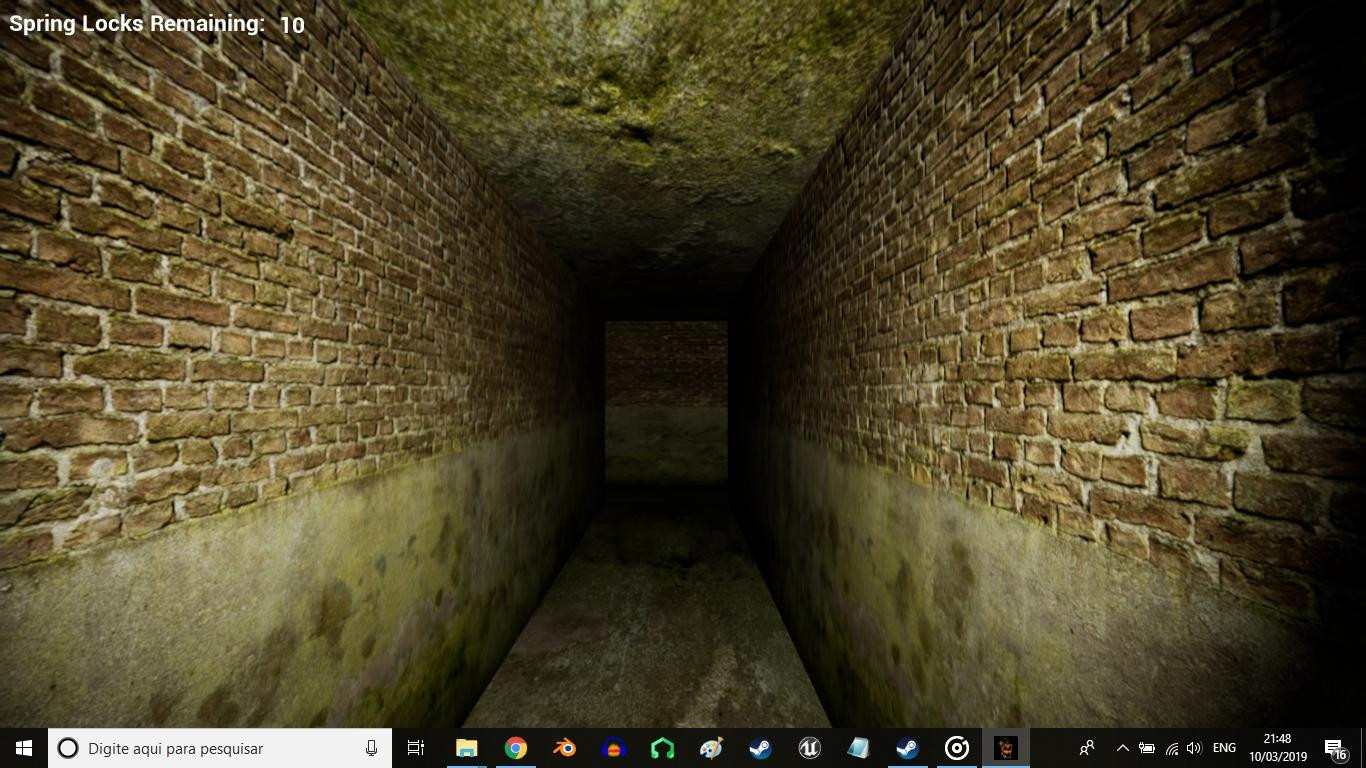Open the Action Center notifications icon
This screenshot has width=1366, height=768.
coord(1335,748)
